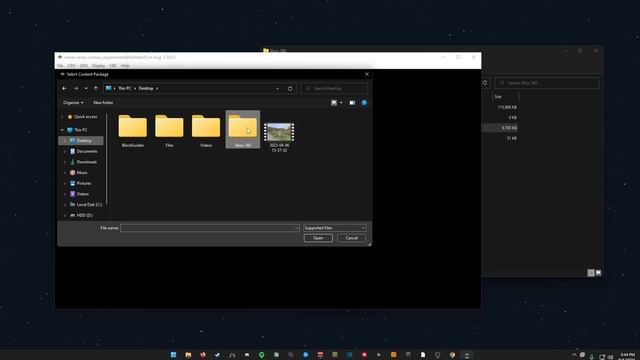
Task: Expand the chevron after This PC in the breadcrumb
Action: pos(135,89)
